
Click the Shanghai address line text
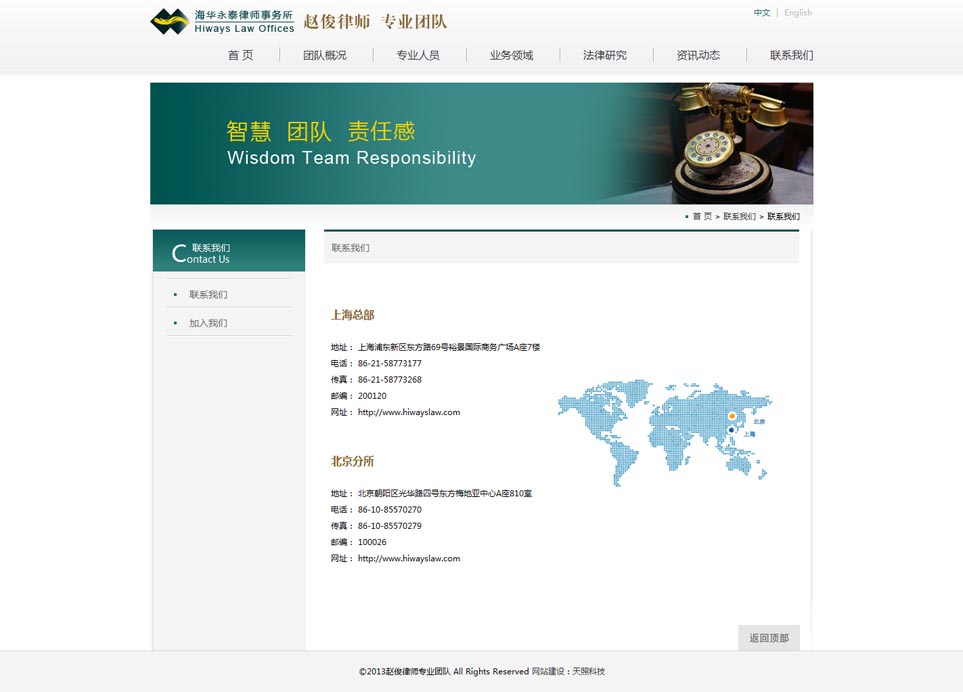449,348
